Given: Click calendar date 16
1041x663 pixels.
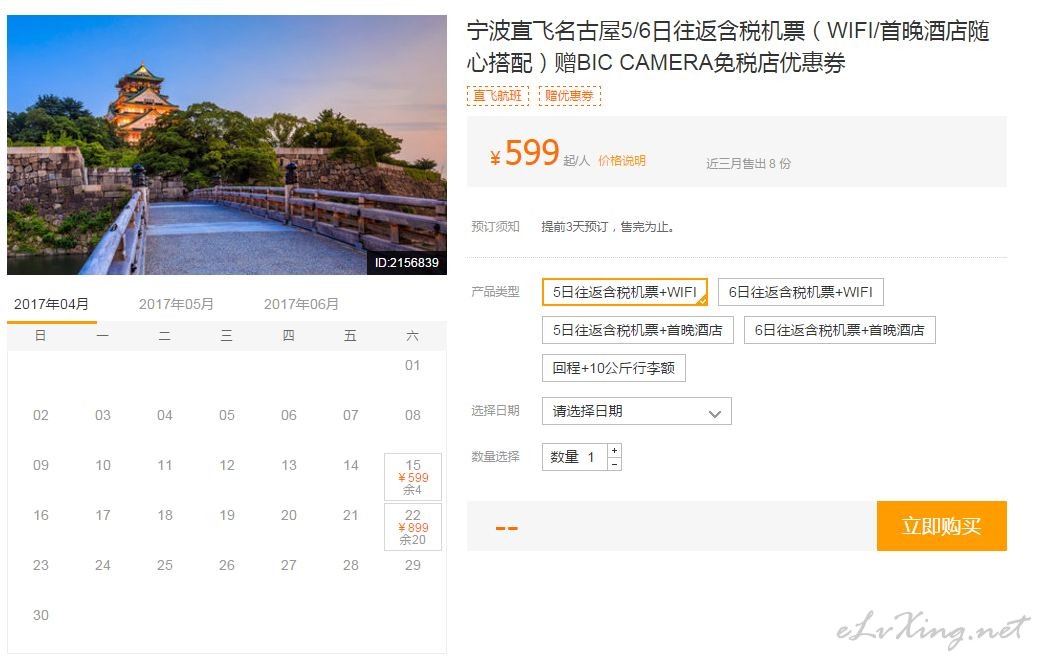Looking at the screenshot, I should click(40, 515).
